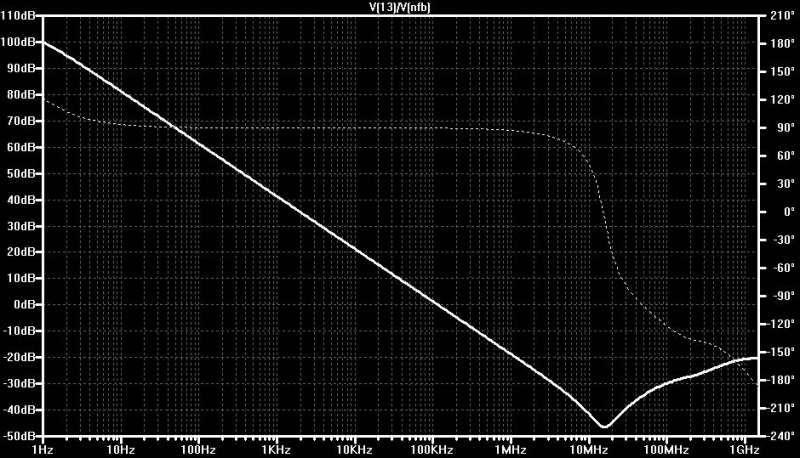Click the 50dB left axis label

pyautogui.click(x=21, y=173)
